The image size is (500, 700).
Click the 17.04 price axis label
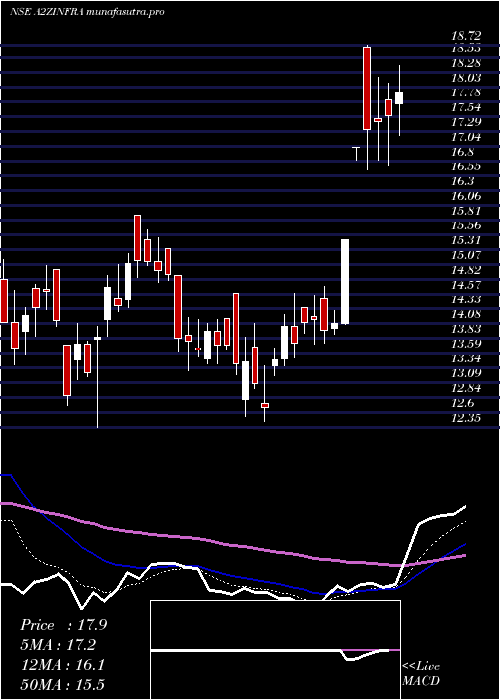point(466,138)
